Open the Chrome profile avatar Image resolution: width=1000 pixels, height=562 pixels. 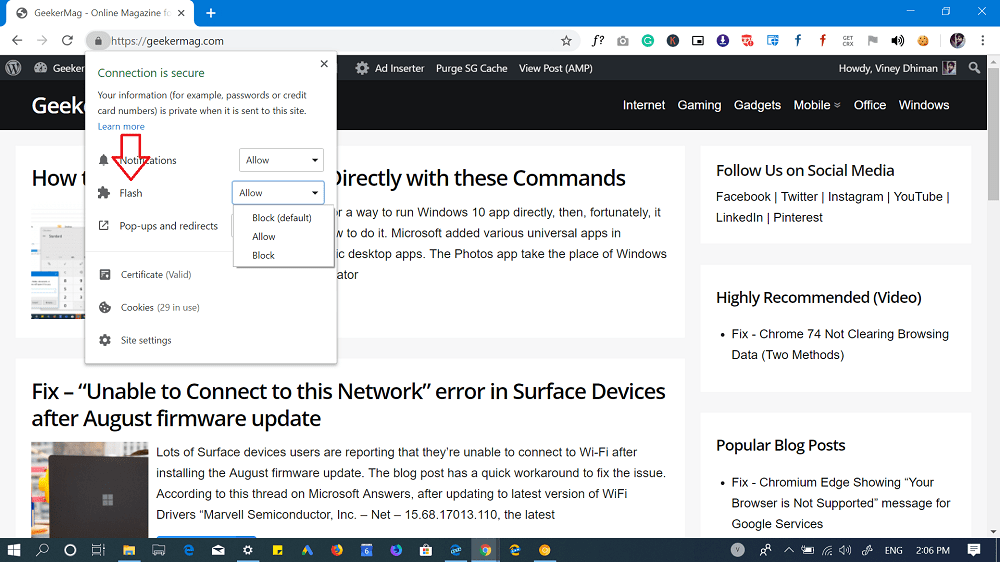[957, 41]
